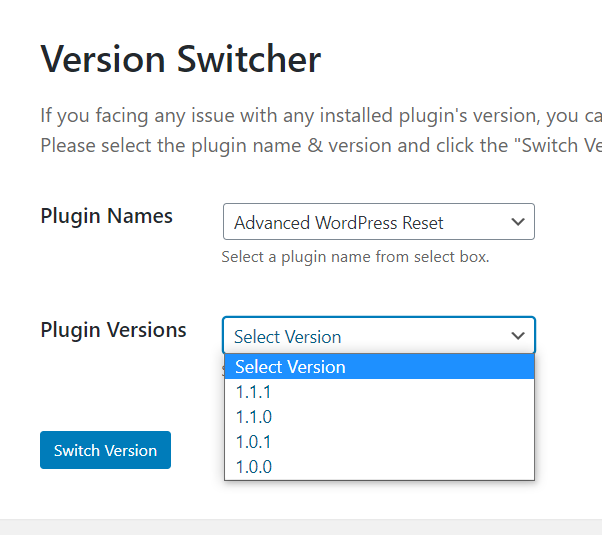Choose the highlighted Select Version option

290,367
